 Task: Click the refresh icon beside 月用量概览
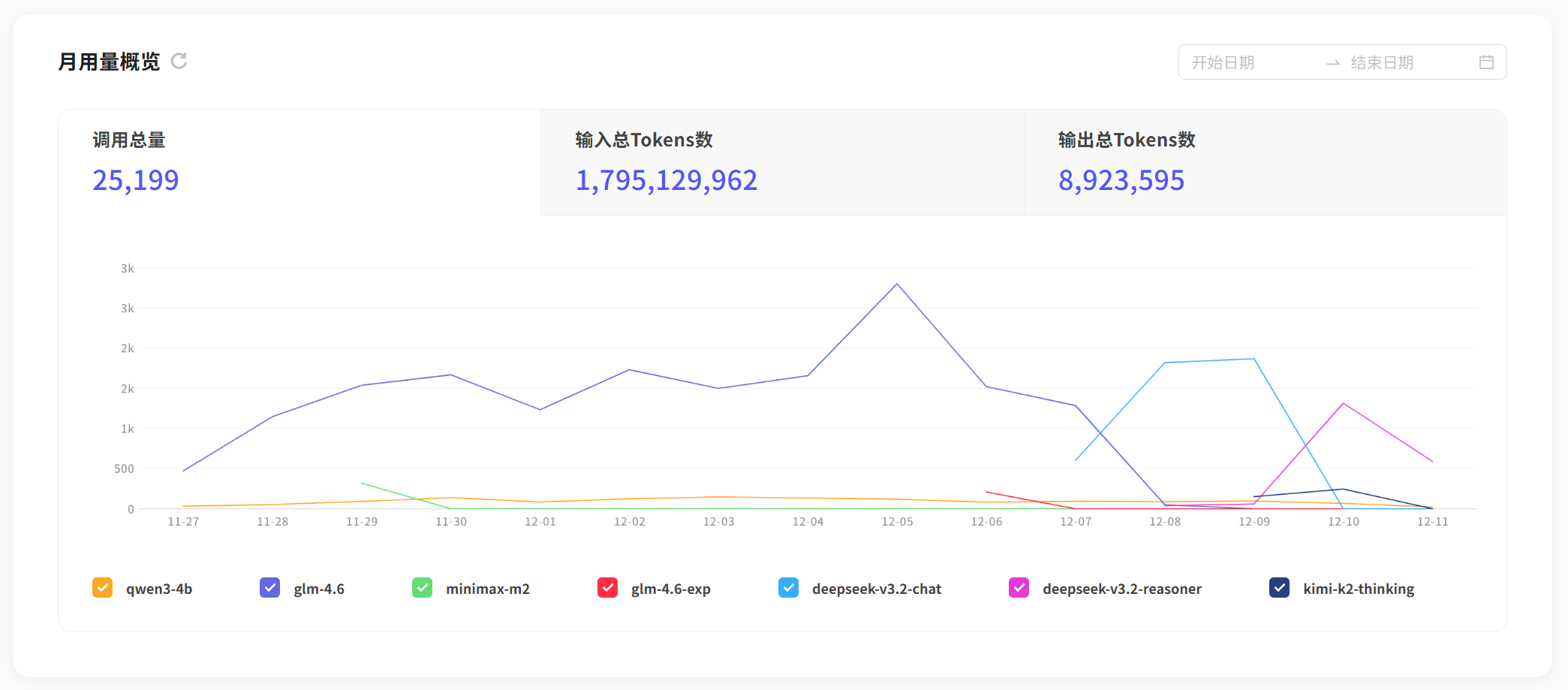point(179,61)
